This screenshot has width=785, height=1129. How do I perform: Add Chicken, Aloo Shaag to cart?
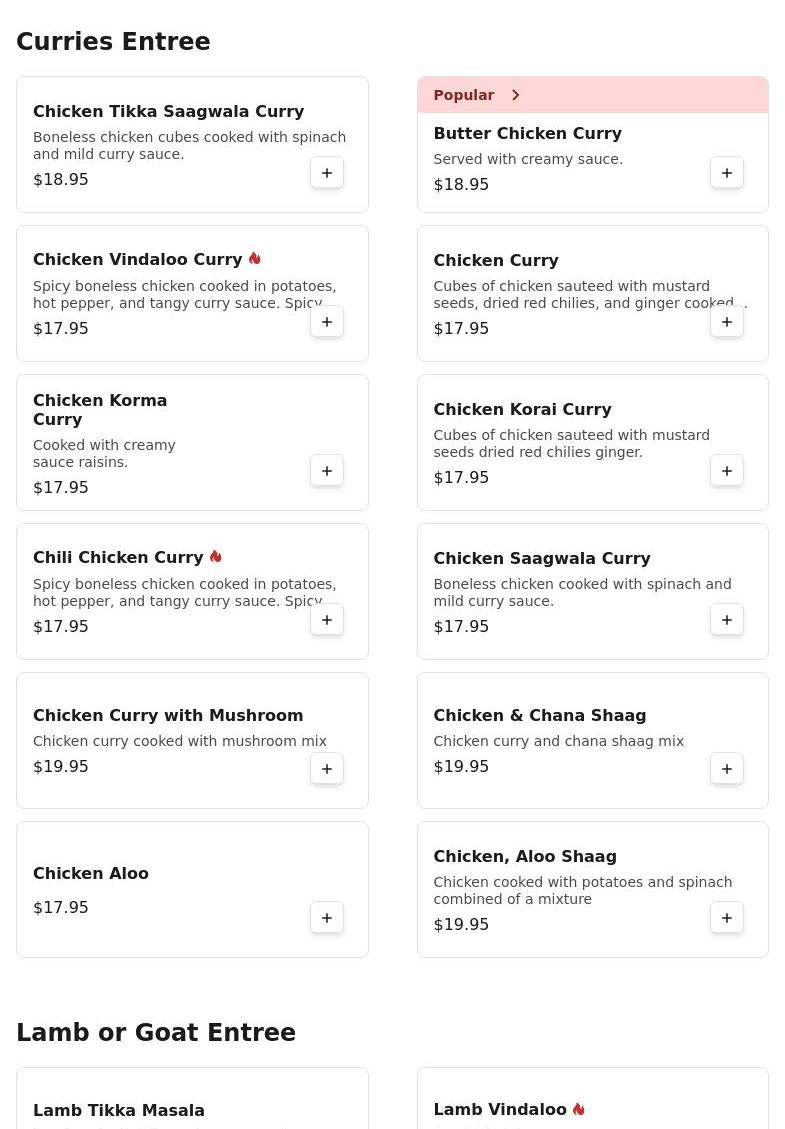tap(727, 918)
